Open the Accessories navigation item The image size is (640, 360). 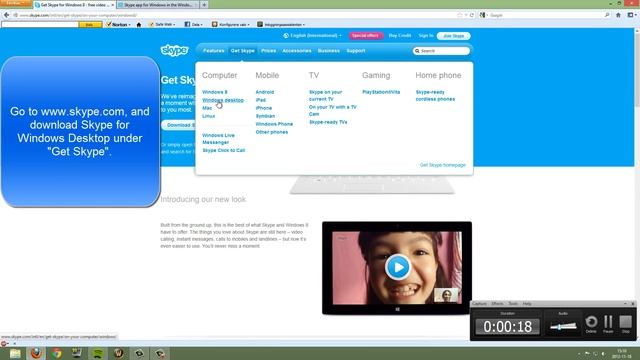[296, 51]
